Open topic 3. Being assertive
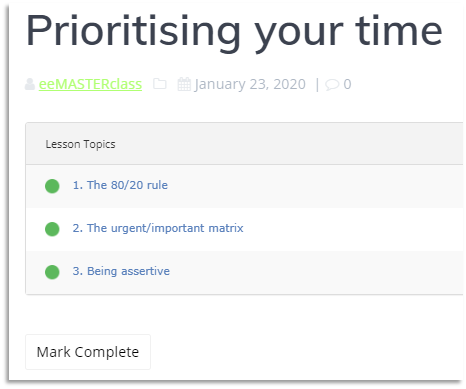Image resolution: width=466 pixels, height=389 pixels. coord(121,271)
